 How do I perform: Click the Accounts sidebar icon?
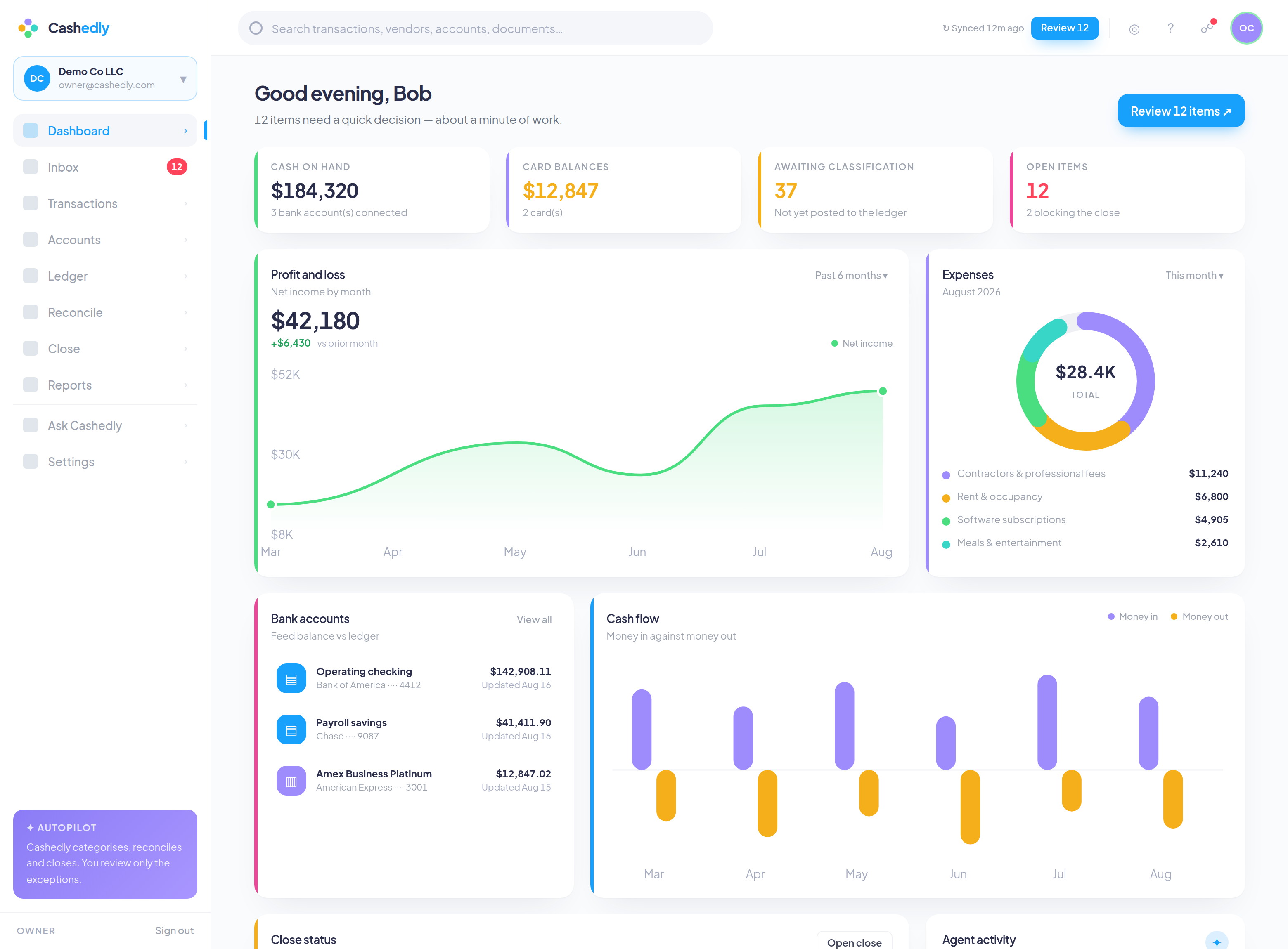(31, 239)
